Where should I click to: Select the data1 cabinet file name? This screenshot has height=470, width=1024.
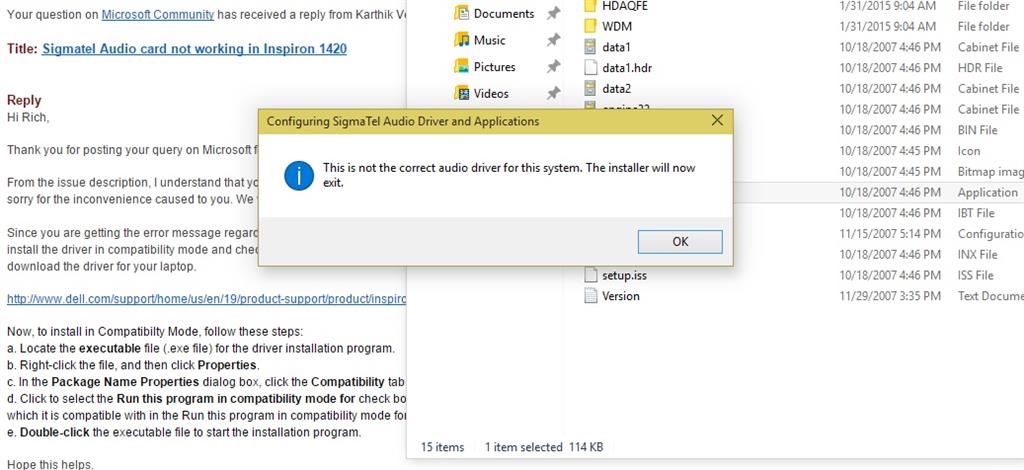(616, 47)
